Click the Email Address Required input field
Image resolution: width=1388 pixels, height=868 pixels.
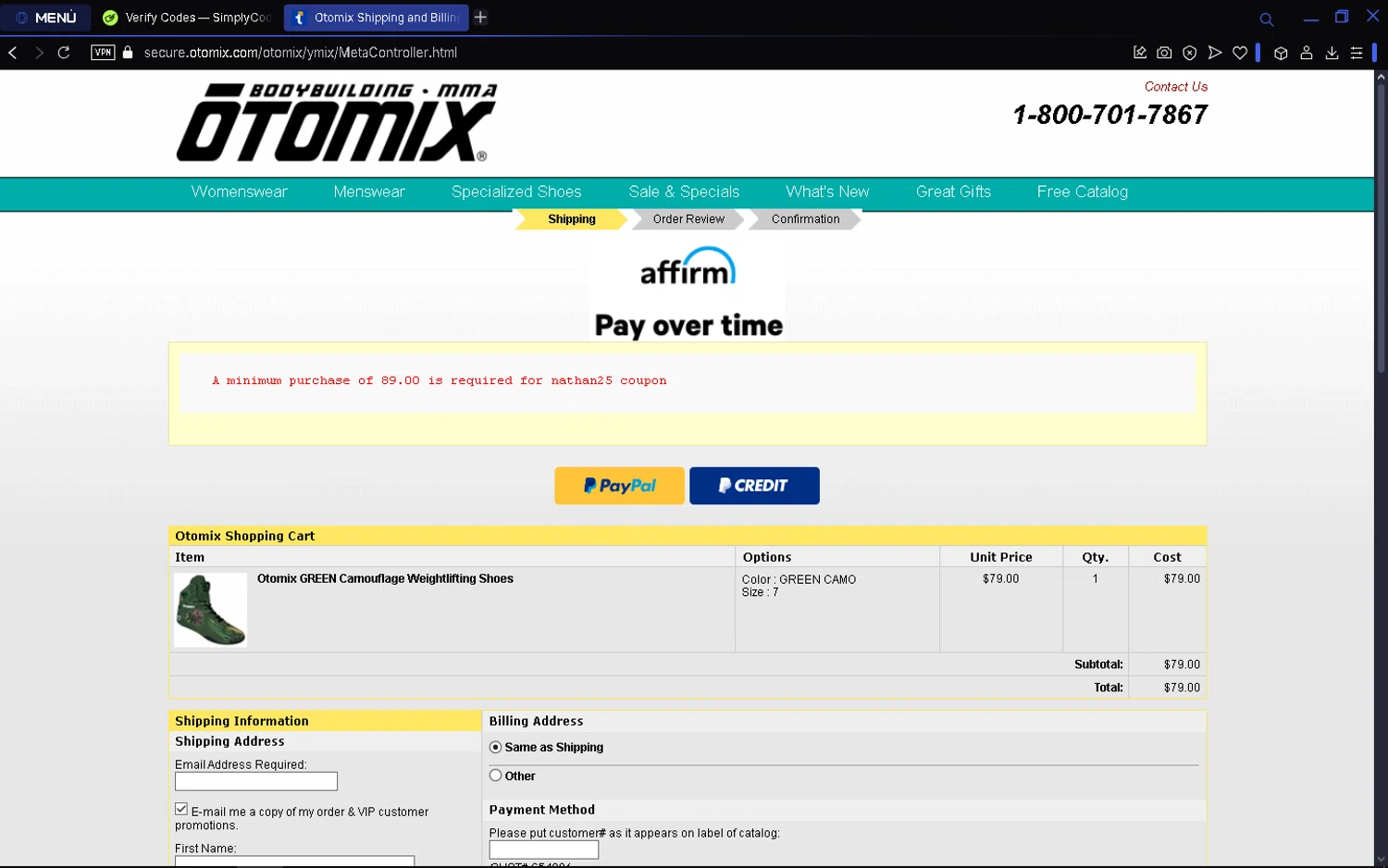pyautogui.click(x=256, y=781)
